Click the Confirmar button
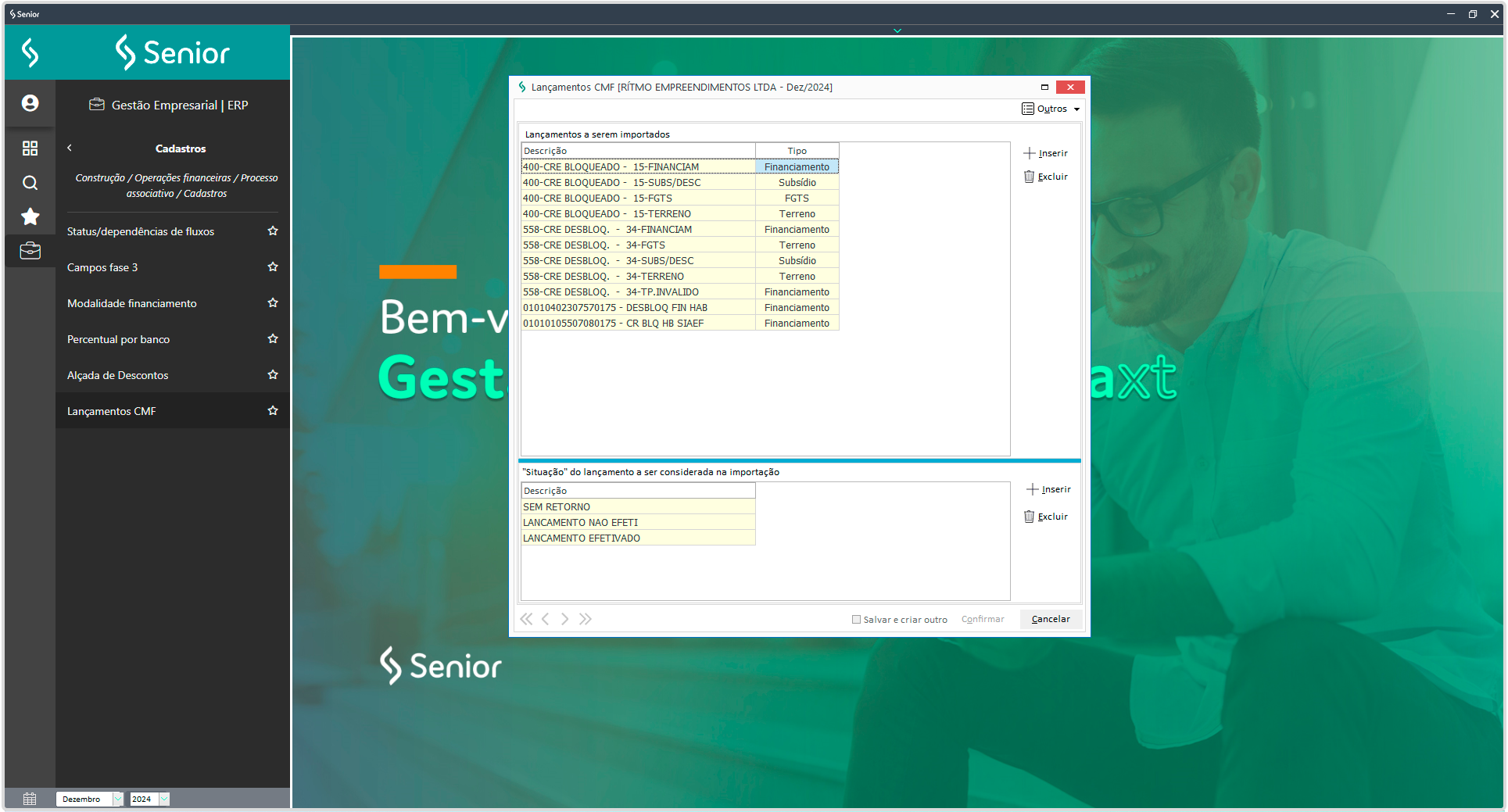Image resolution: width=1508 pixels, height=812 pixels. tap(983, 619)
